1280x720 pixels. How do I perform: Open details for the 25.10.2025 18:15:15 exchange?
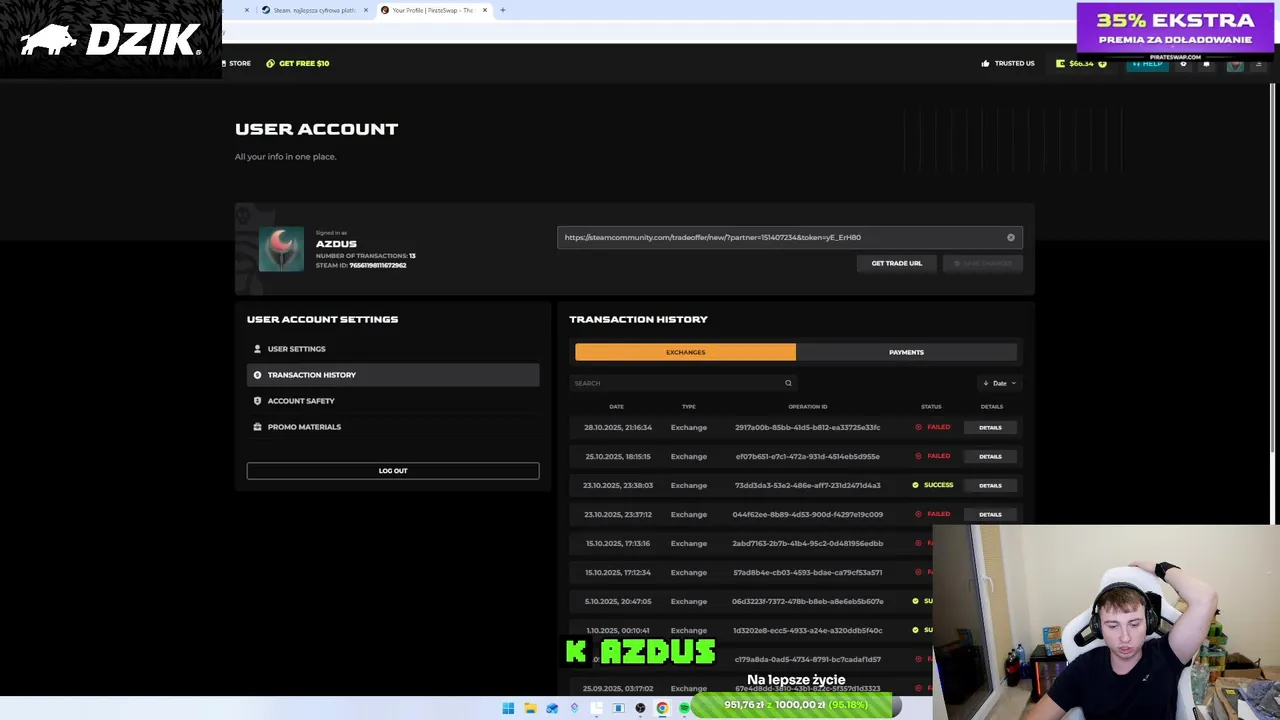990,457
